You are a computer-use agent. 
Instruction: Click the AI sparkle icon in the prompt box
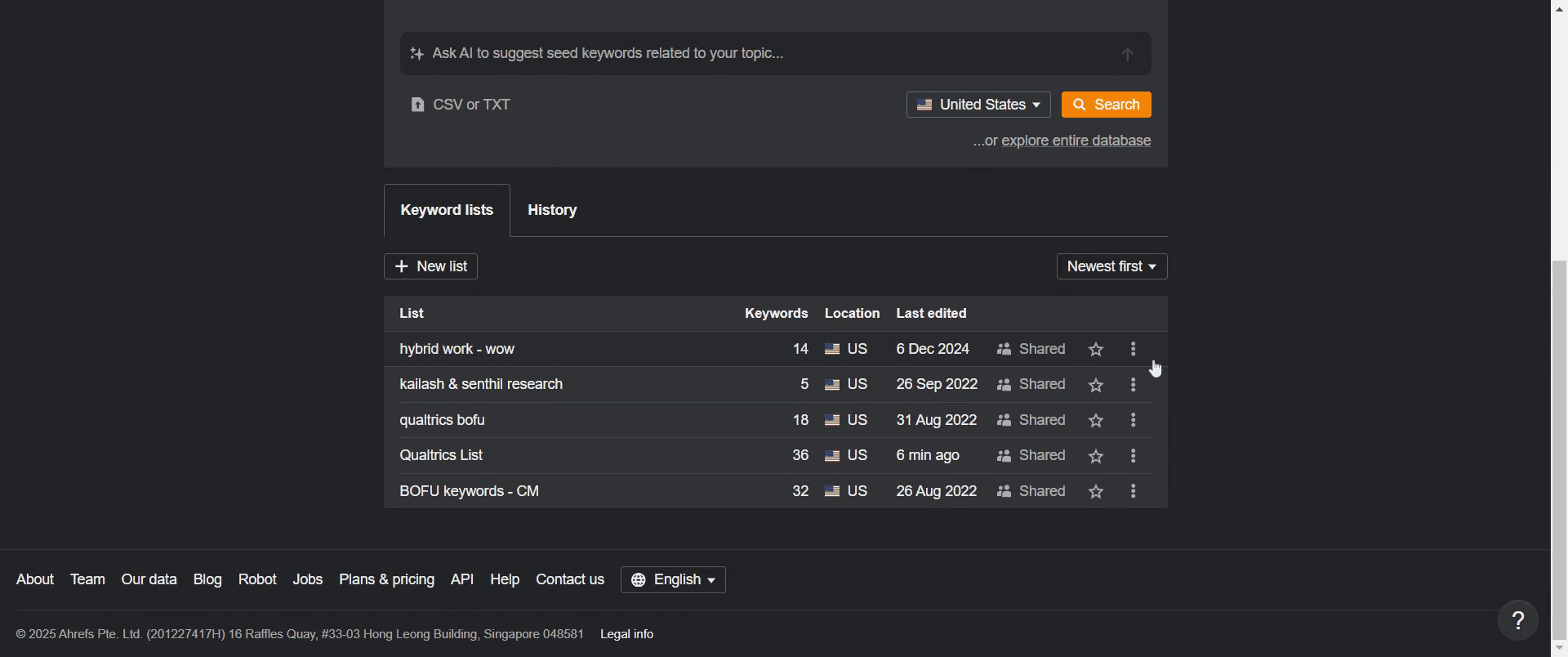tap(416, 54)
